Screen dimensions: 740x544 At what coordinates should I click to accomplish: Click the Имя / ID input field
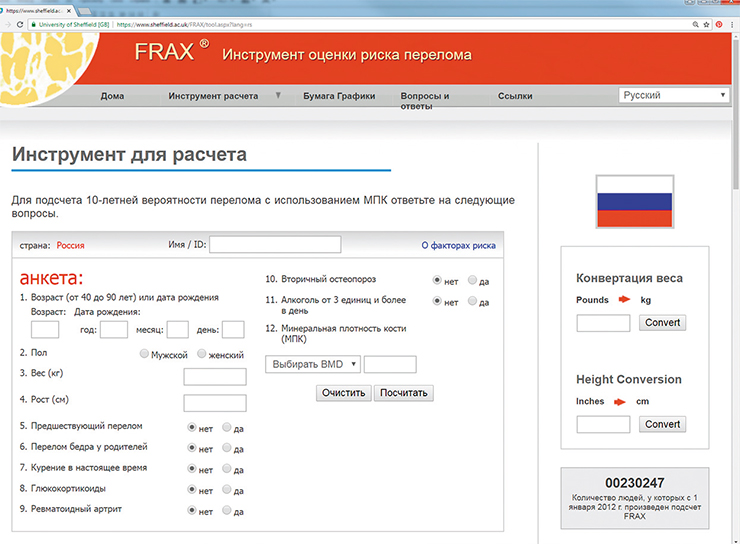point(275,244)
